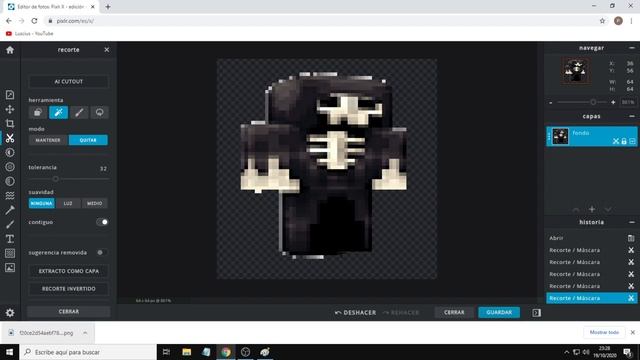Click GUARDAR to save
The height and width of the screenshot is (360, 640).
click(499, 312)
